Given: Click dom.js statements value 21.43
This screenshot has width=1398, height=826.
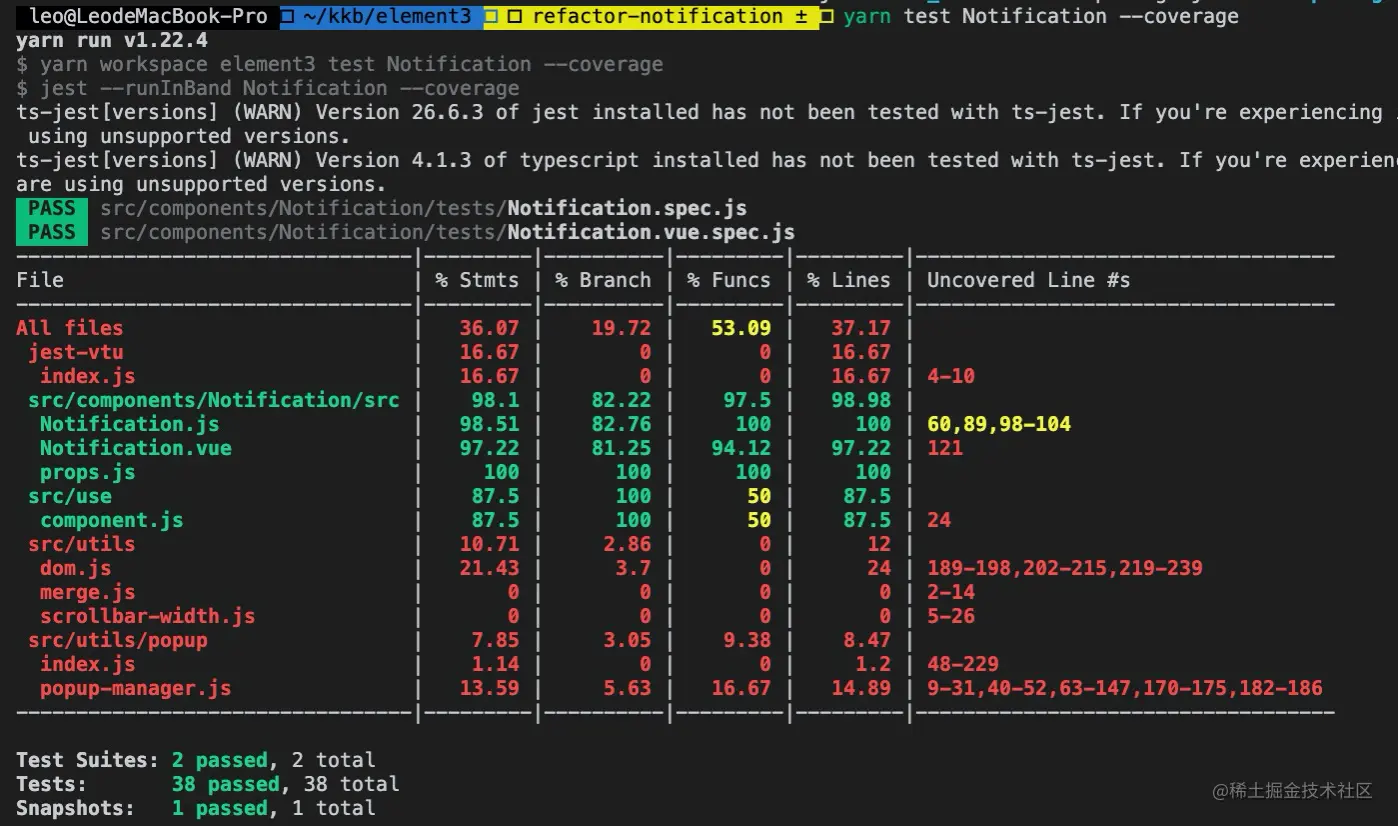Looking at the screenshot, I should (x=489, y=568).
